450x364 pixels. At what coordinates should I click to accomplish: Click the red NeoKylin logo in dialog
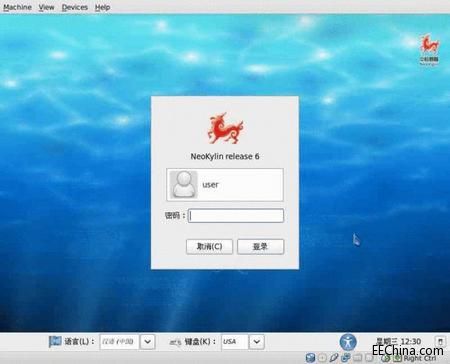click(x=225, y=128)
